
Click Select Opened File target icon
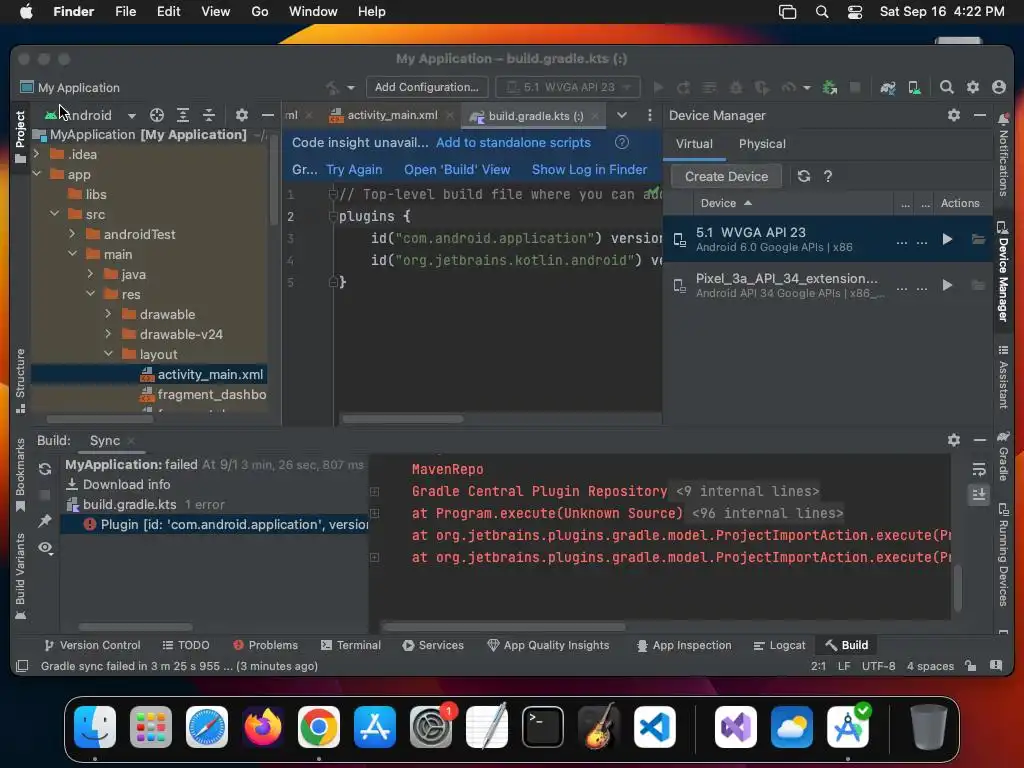(x=157, y=115)
